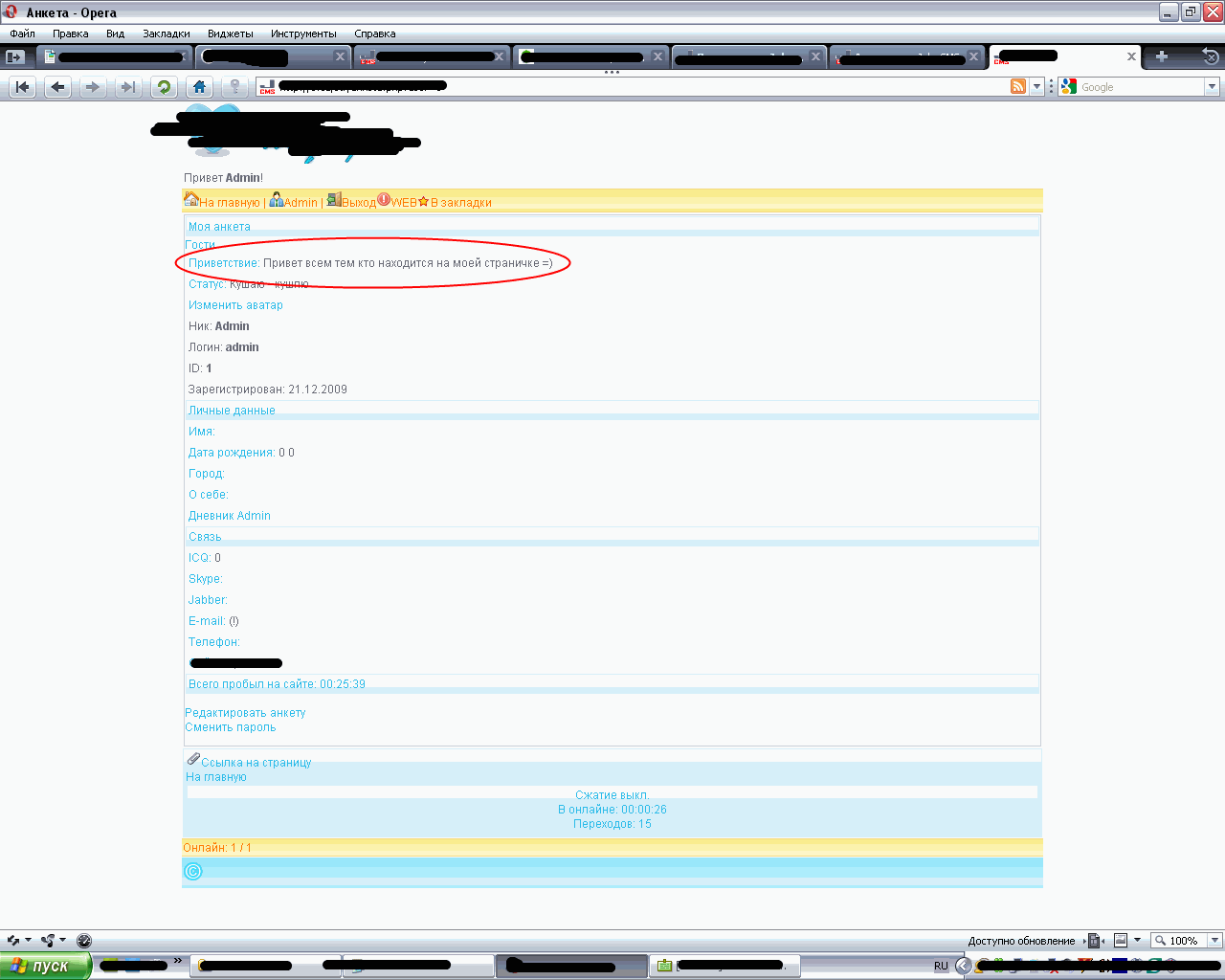Expand the Opera Unite dropdown arrow
This screenshot has width=1225, height=980.
coord(63,941)
